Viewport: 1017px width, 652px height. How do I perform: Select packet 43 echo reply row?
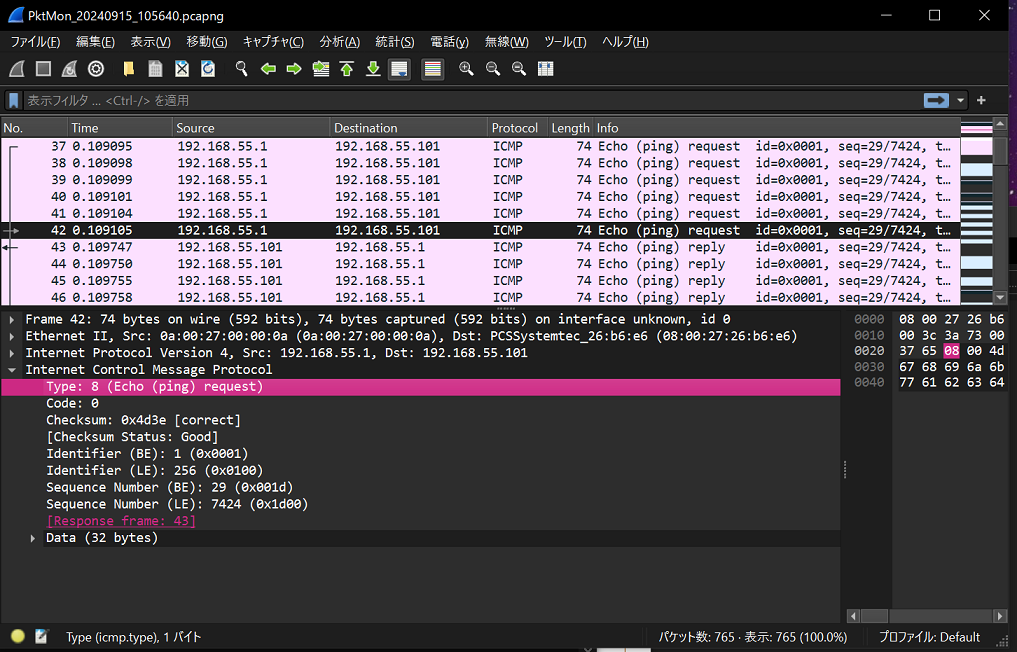[480, 247]
